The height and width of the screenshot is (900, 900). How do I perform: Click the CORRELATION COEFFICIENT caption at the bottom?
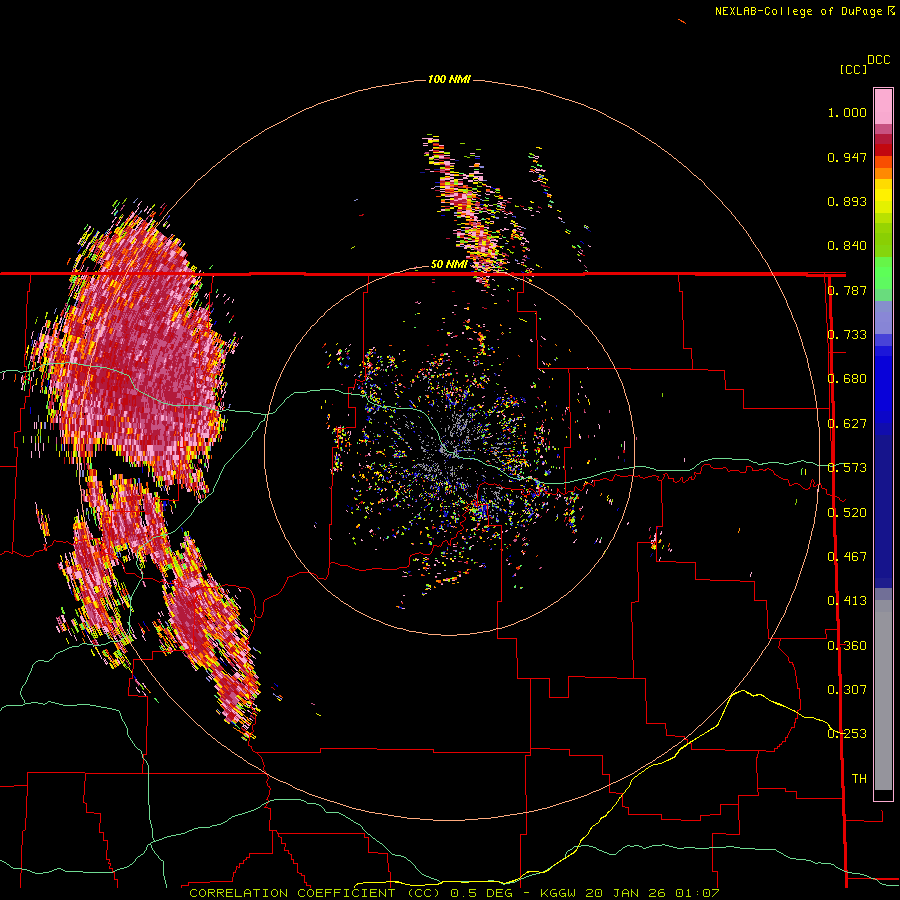453,893
